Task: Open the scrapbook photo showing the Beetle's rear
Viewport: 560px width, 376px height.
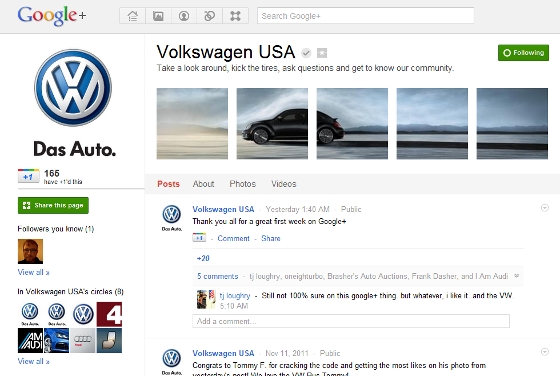Action: pos(352,124)
